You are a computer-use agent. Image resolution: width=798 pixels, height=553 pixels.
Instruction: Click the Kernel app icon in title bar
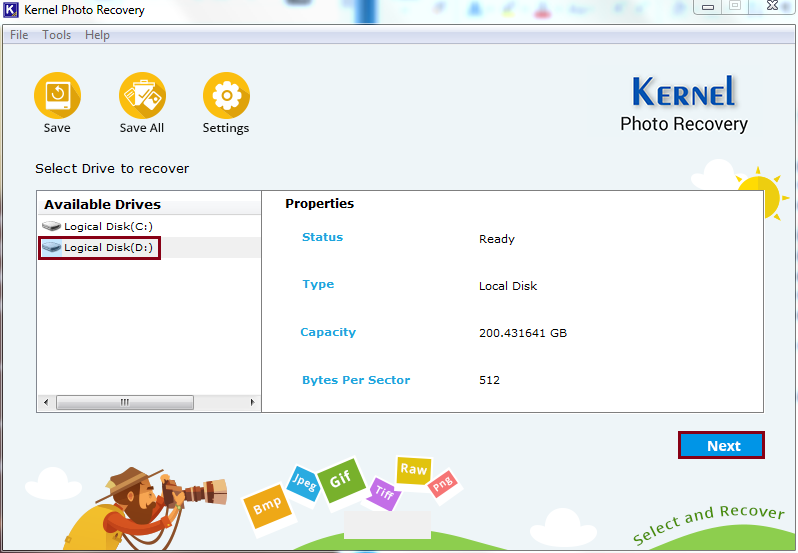click(x=11, y=10)
